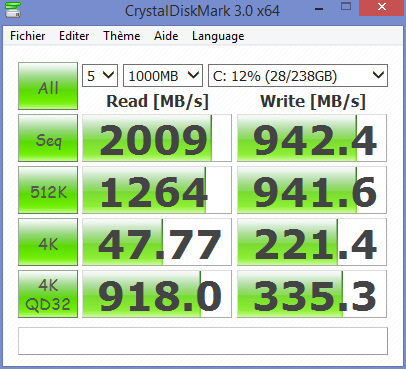This screenshot has height=369, width=406.
Task: Start the 4K benchmark test
Action: click(x=48, y=242)
